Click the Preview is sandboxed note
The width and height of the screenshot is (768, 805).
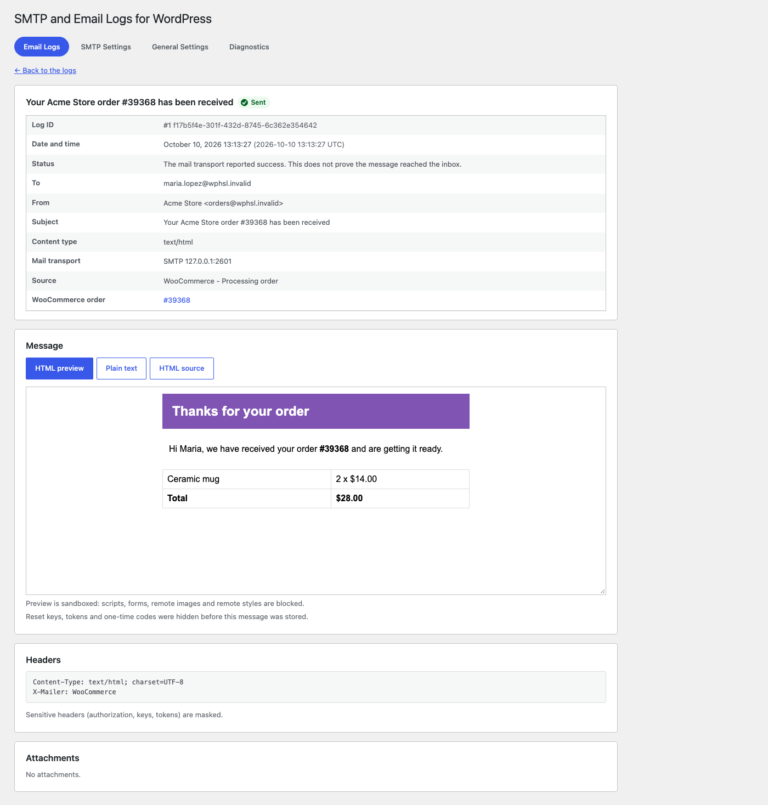165,604
